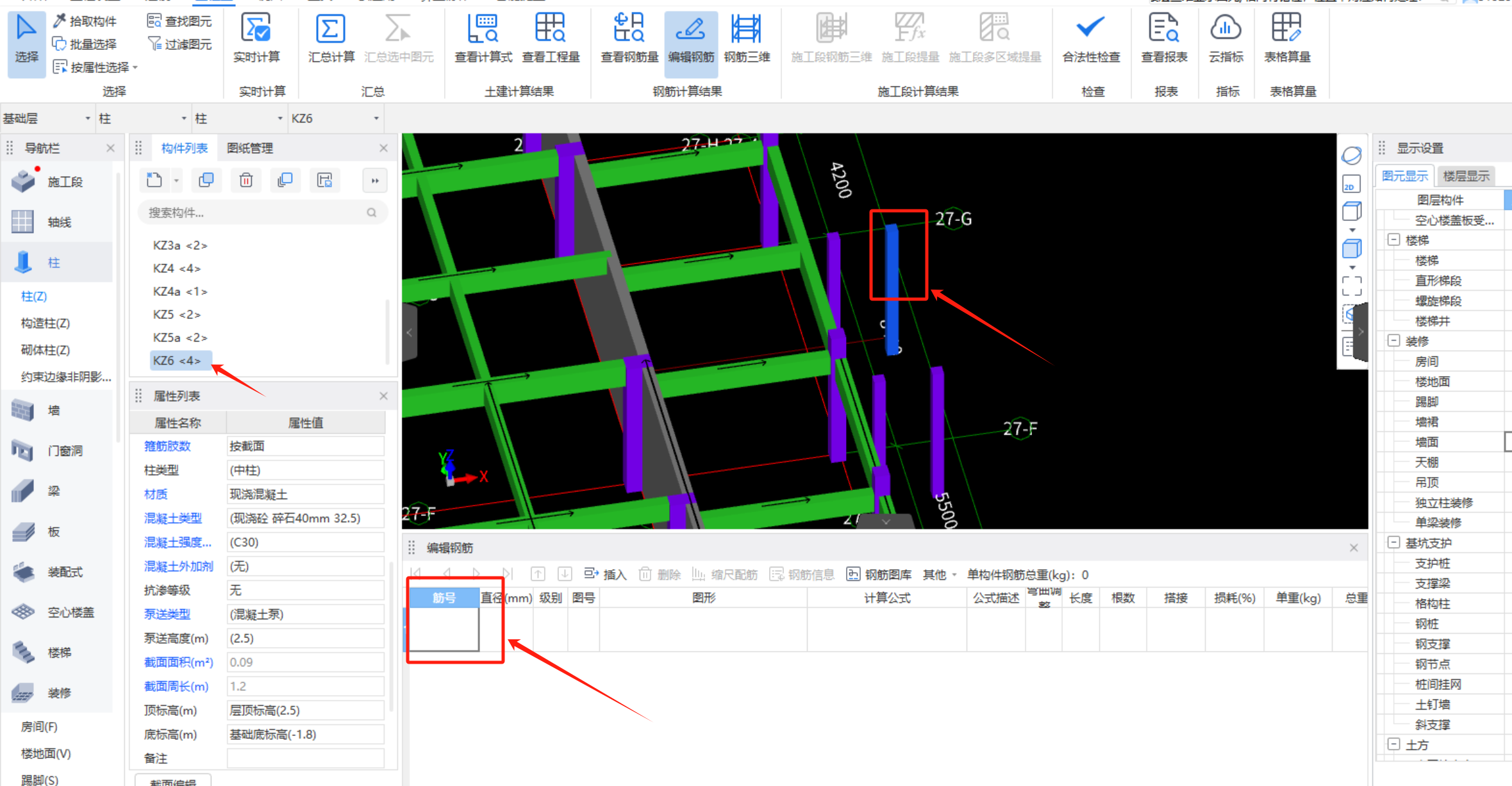Image resolution: width=1512 pixels, height=786 pixels.
Task: Collapse left panel arrow on viewport edge
Action: coord(410,332)
